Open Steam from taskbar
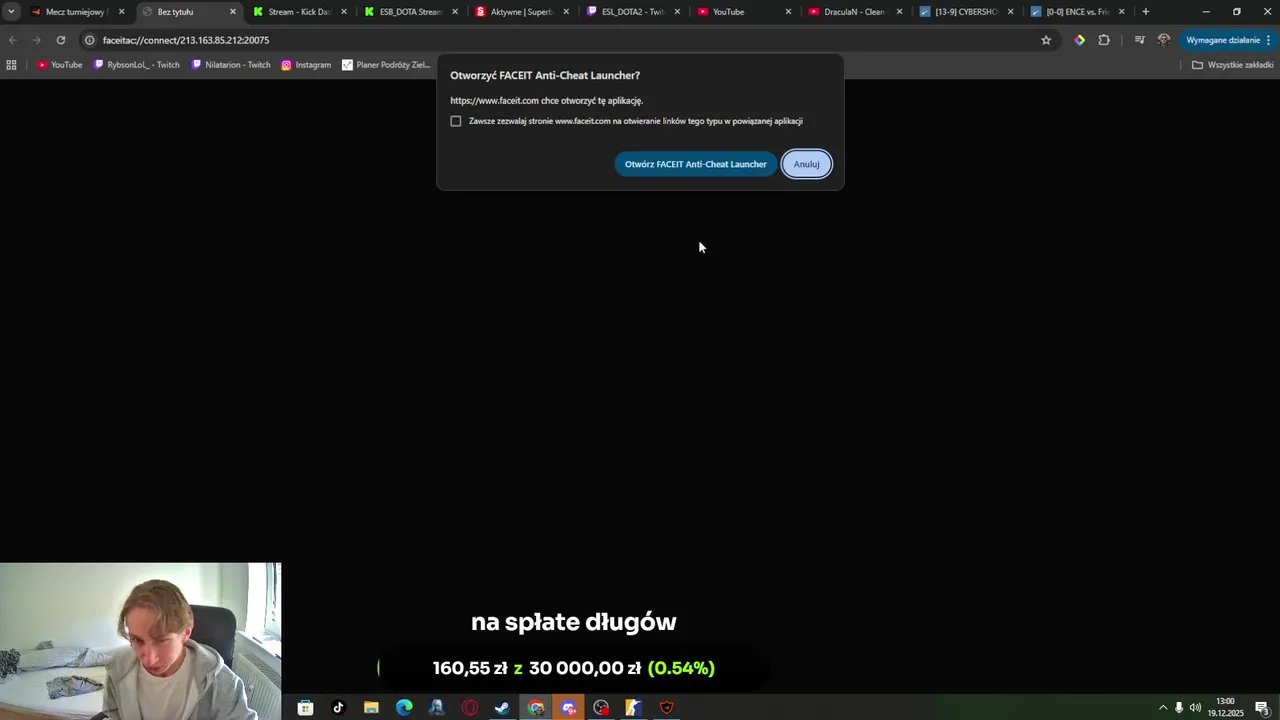The image size is (1280, 720). pos(503,708)
